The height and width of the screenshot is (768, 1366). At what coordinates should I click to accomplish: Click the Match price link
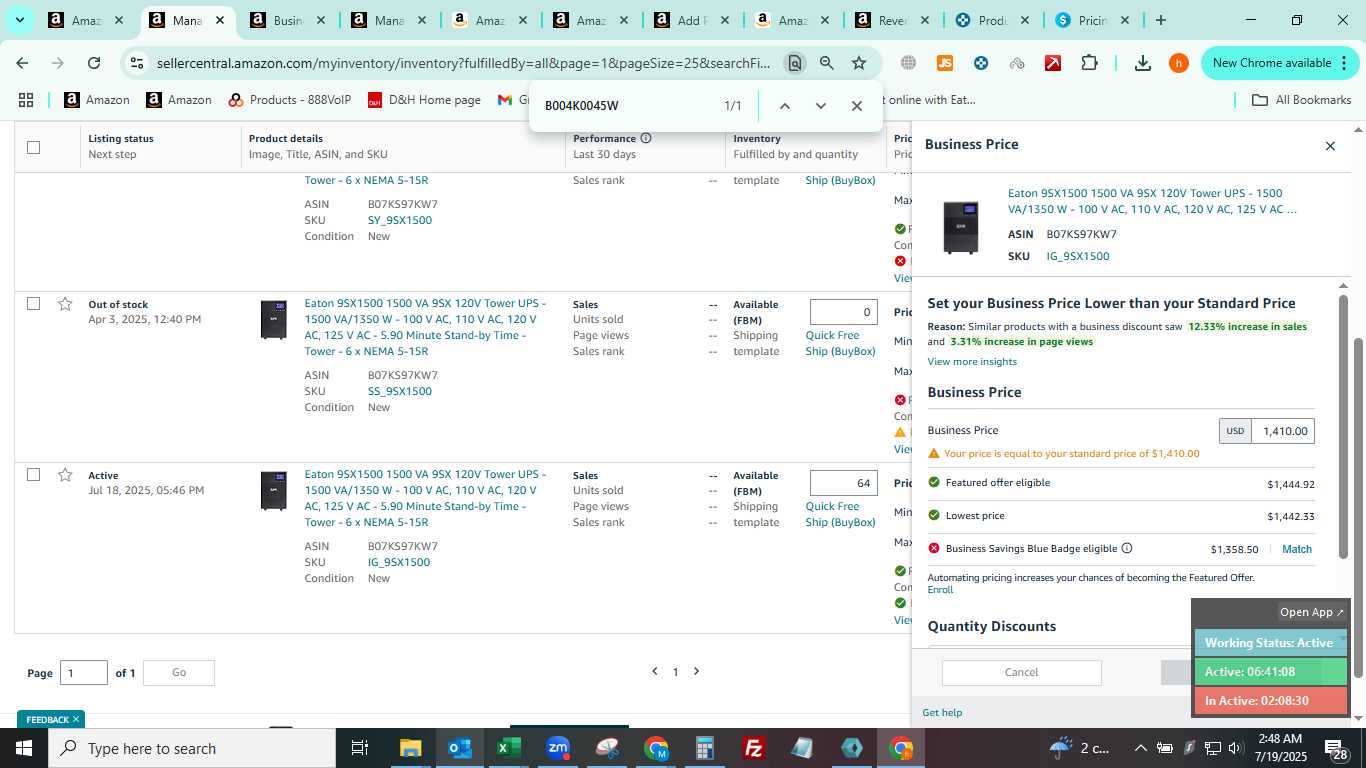(x=1296, y=549)
